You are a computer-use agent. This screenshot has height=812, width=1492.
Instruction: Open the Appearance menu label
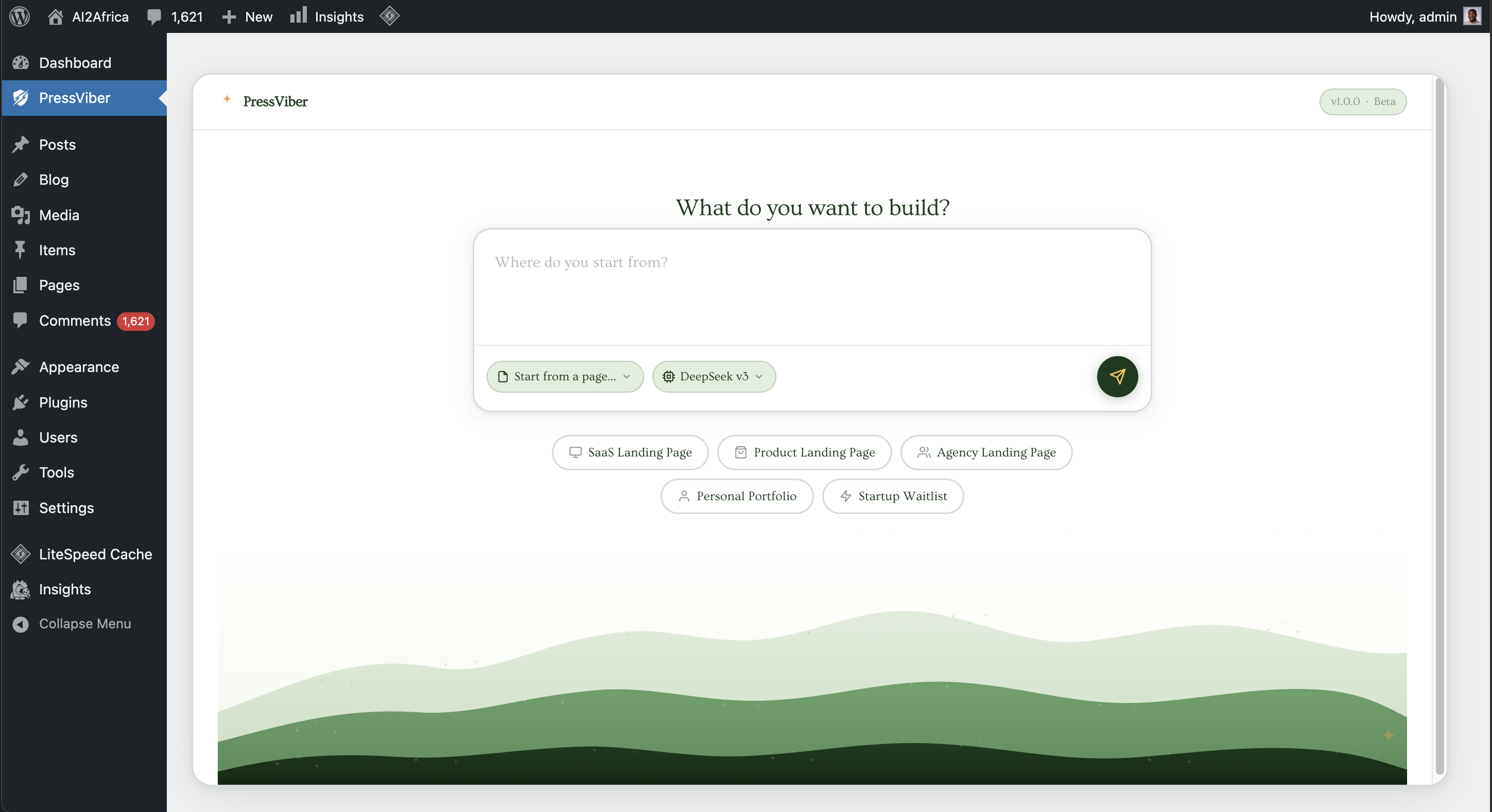(79, 367)
